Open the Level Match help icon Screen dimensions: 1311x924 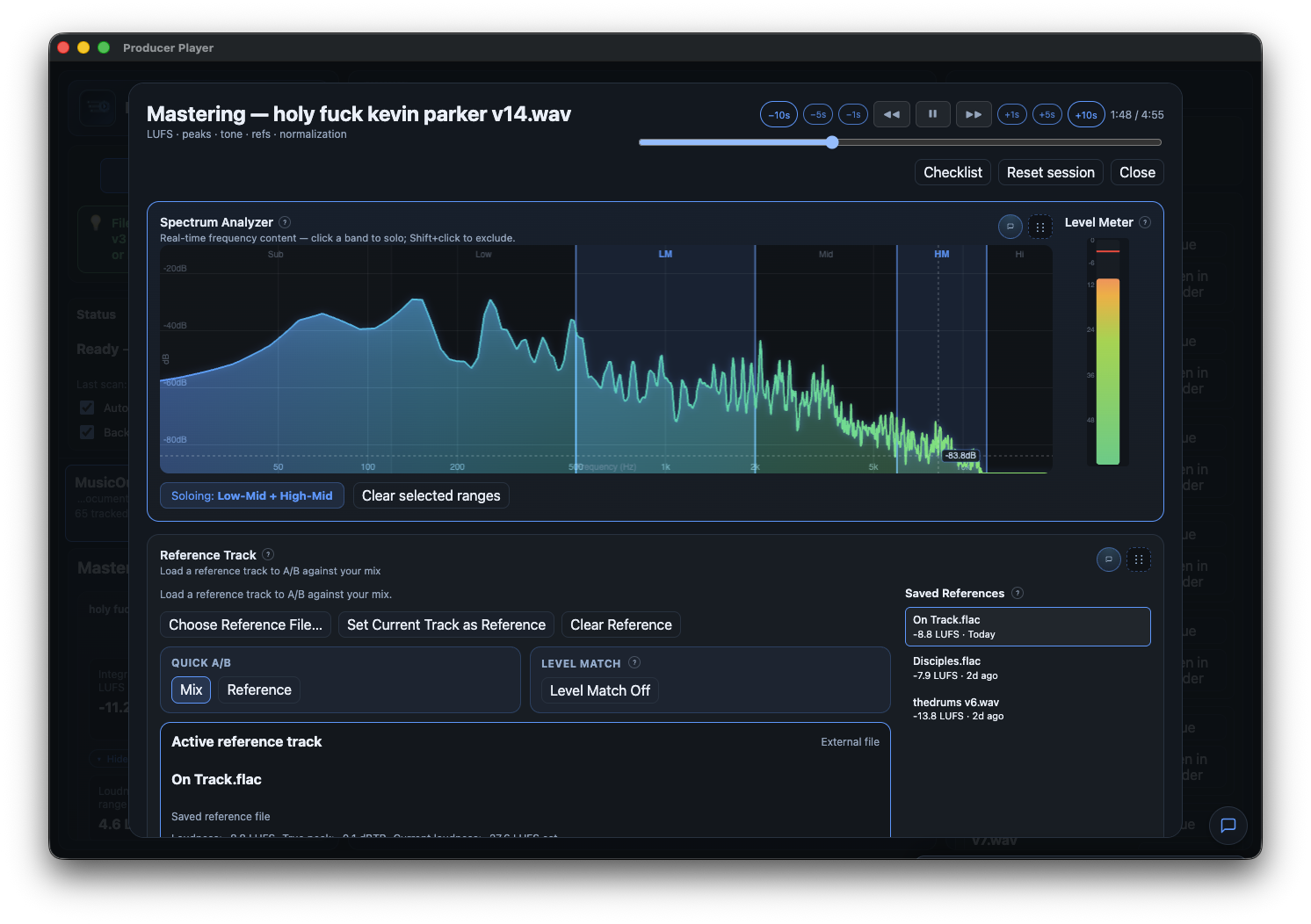(x=634, y=662)
